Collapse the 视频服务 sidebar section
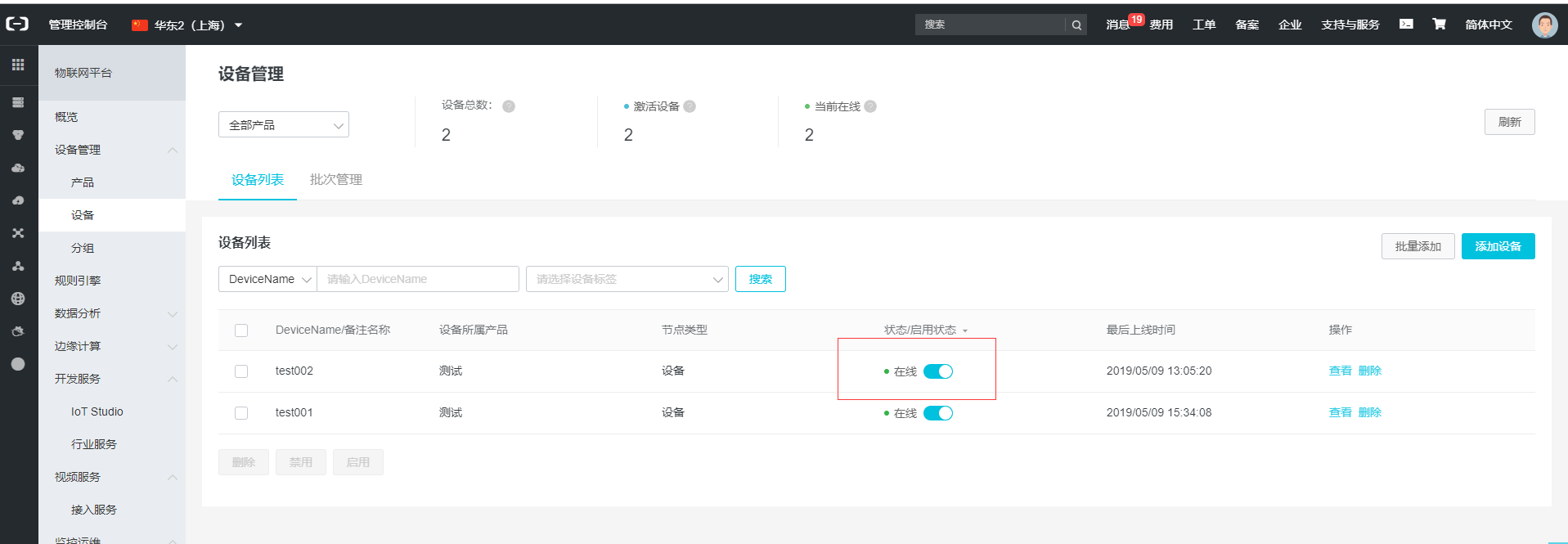This screenshot has height=544, width=1568. tap(173, 477)
